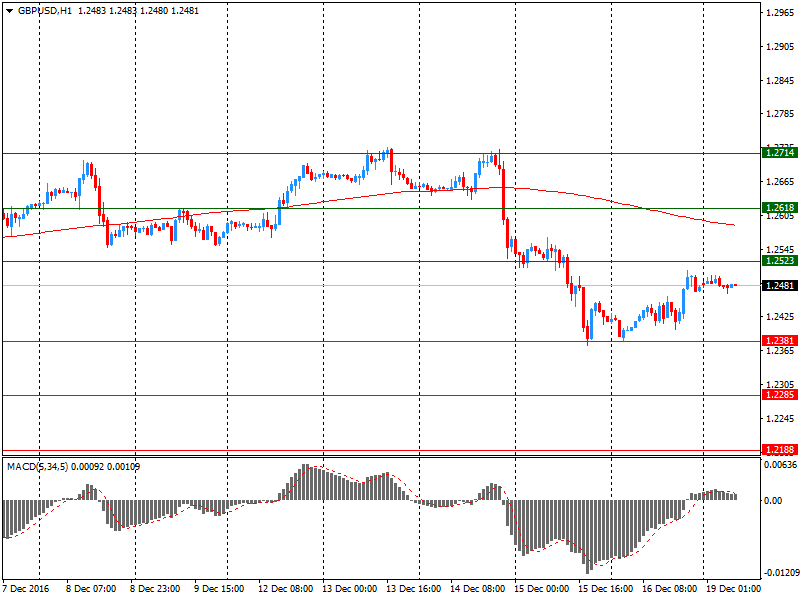Select the 1.2618 green price label

tap(780, 208)
